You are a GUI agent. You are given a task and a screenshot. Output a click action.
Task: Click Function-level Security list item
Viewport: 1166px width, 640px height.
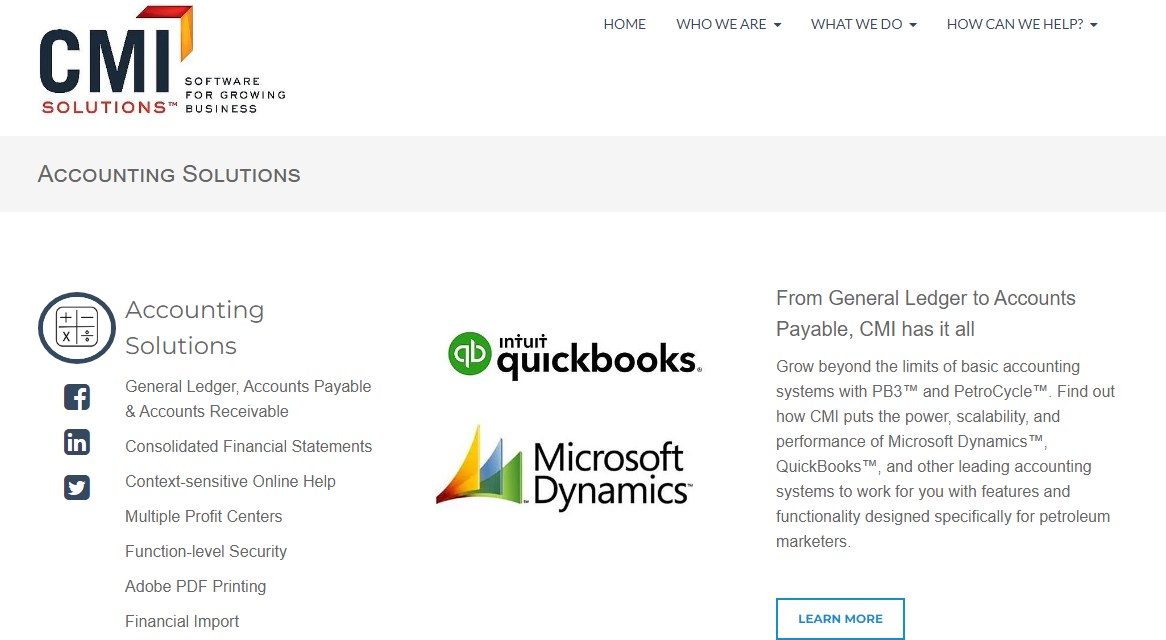click(x=205, y=552)
